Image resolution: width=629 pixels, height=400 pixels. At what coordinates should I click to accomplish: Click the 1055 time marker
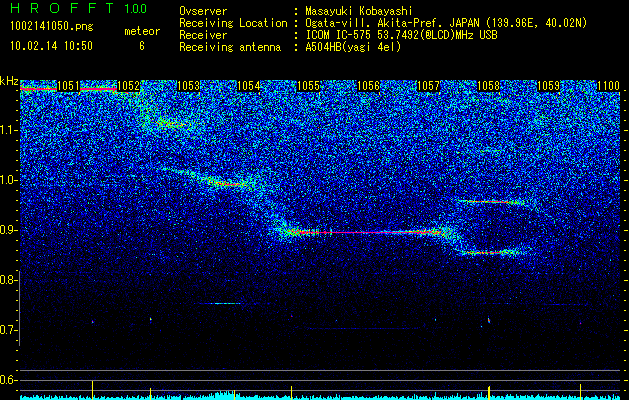coord(308,86)
